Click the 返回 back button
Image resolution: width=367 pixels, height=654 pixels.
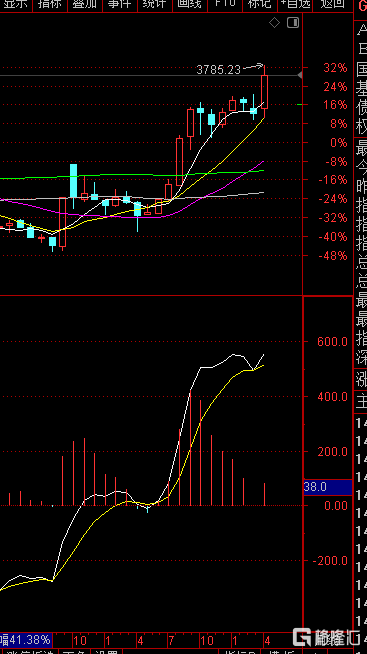333,4
